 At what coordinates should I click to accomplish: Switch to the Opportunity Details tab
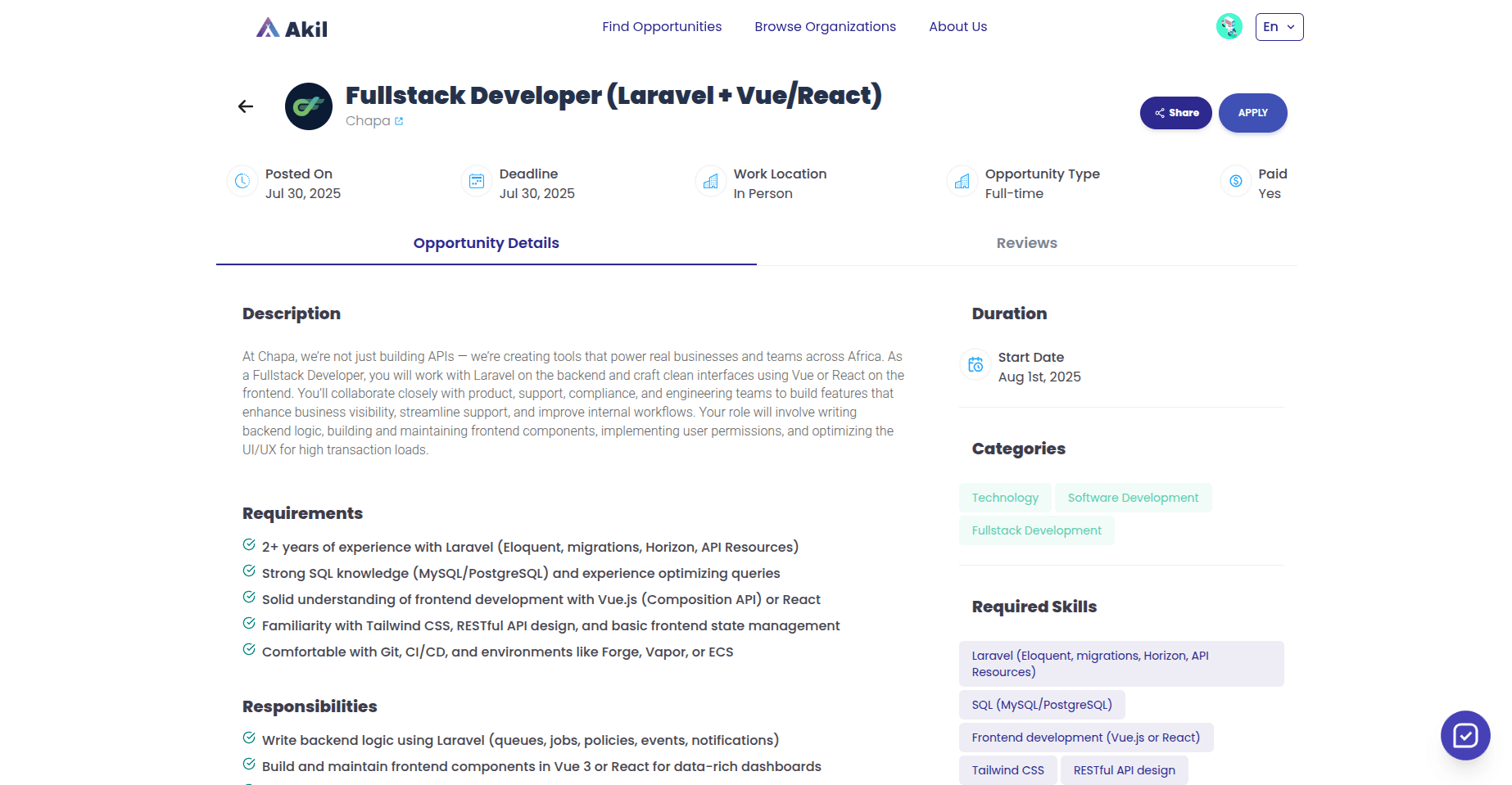click(x=487, y=243)
